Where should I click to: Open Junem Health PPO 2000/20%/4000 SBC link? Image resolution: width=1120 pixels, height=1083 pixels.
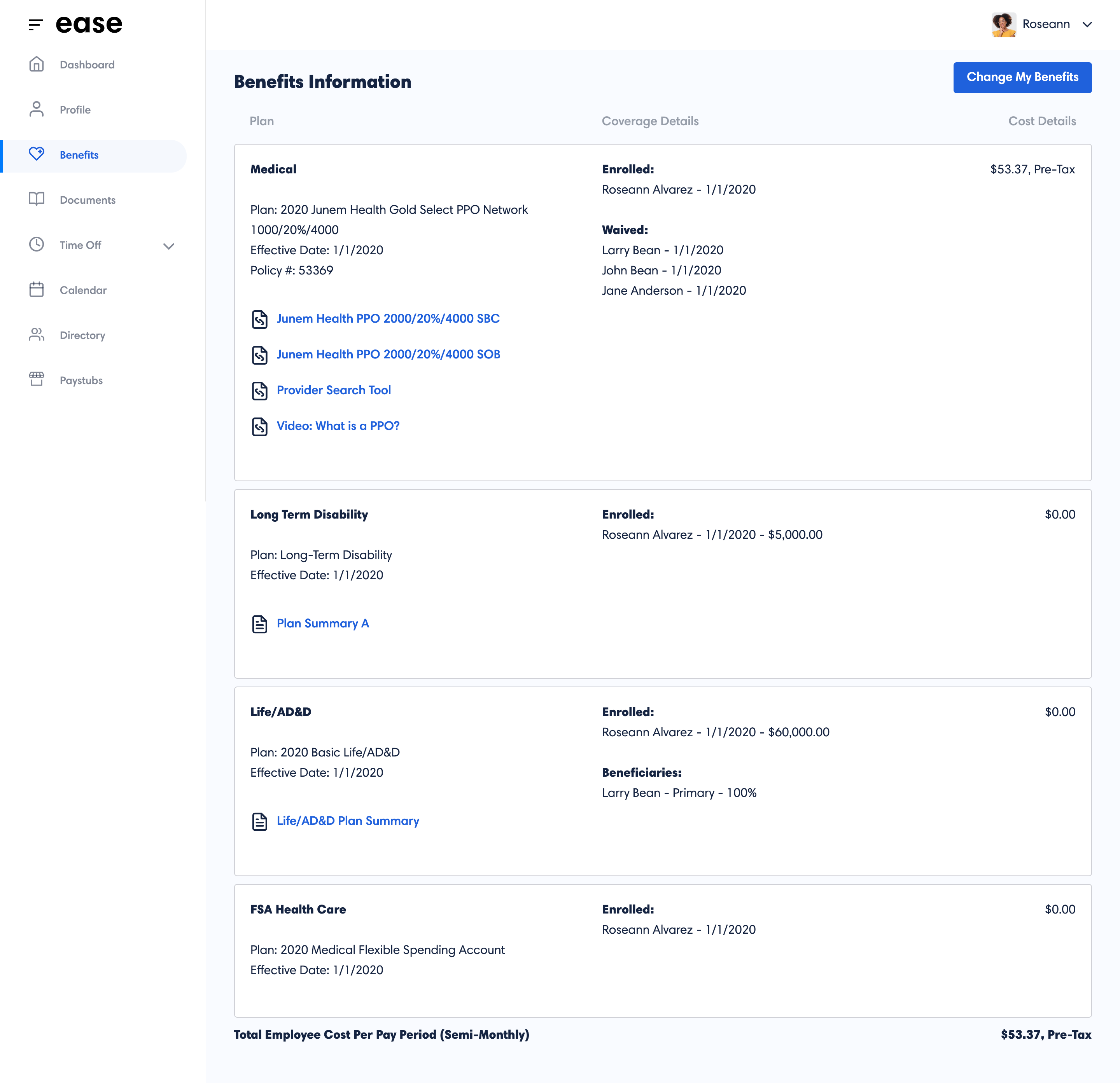(x=388, y=319)
